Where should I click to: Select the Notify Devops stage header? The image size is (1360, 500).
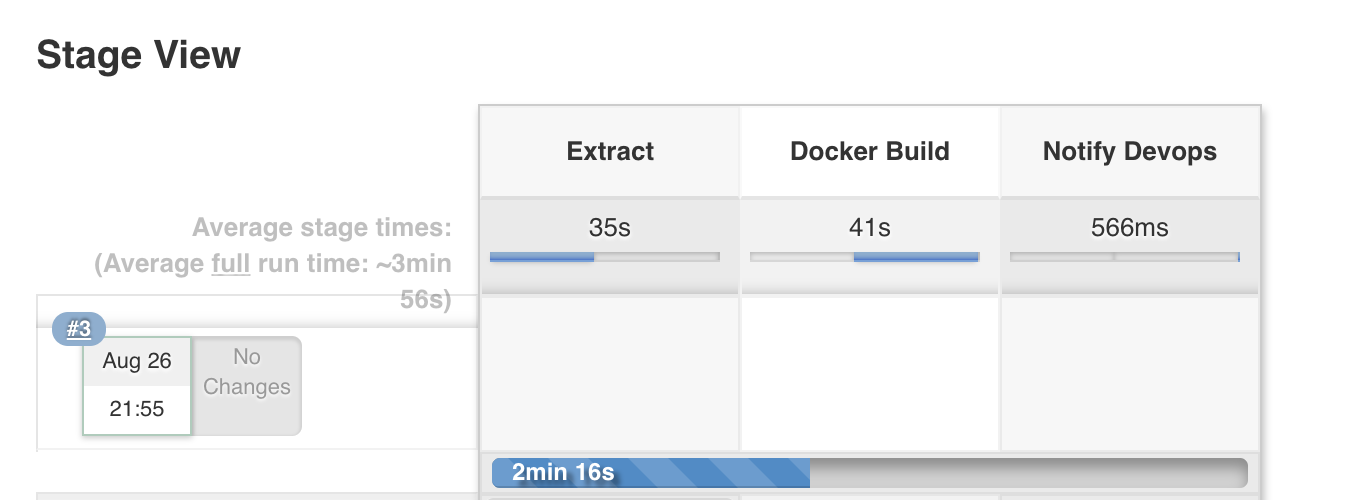coord(1130,152)
